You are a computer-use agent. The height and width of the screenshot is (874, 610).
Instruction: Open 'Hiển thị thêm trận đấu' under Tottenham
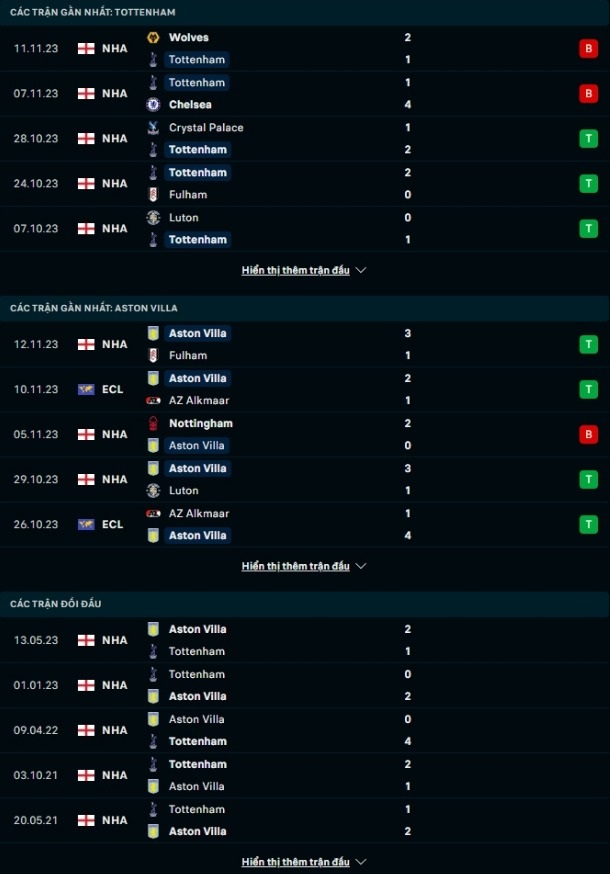(x=296, y=270)
